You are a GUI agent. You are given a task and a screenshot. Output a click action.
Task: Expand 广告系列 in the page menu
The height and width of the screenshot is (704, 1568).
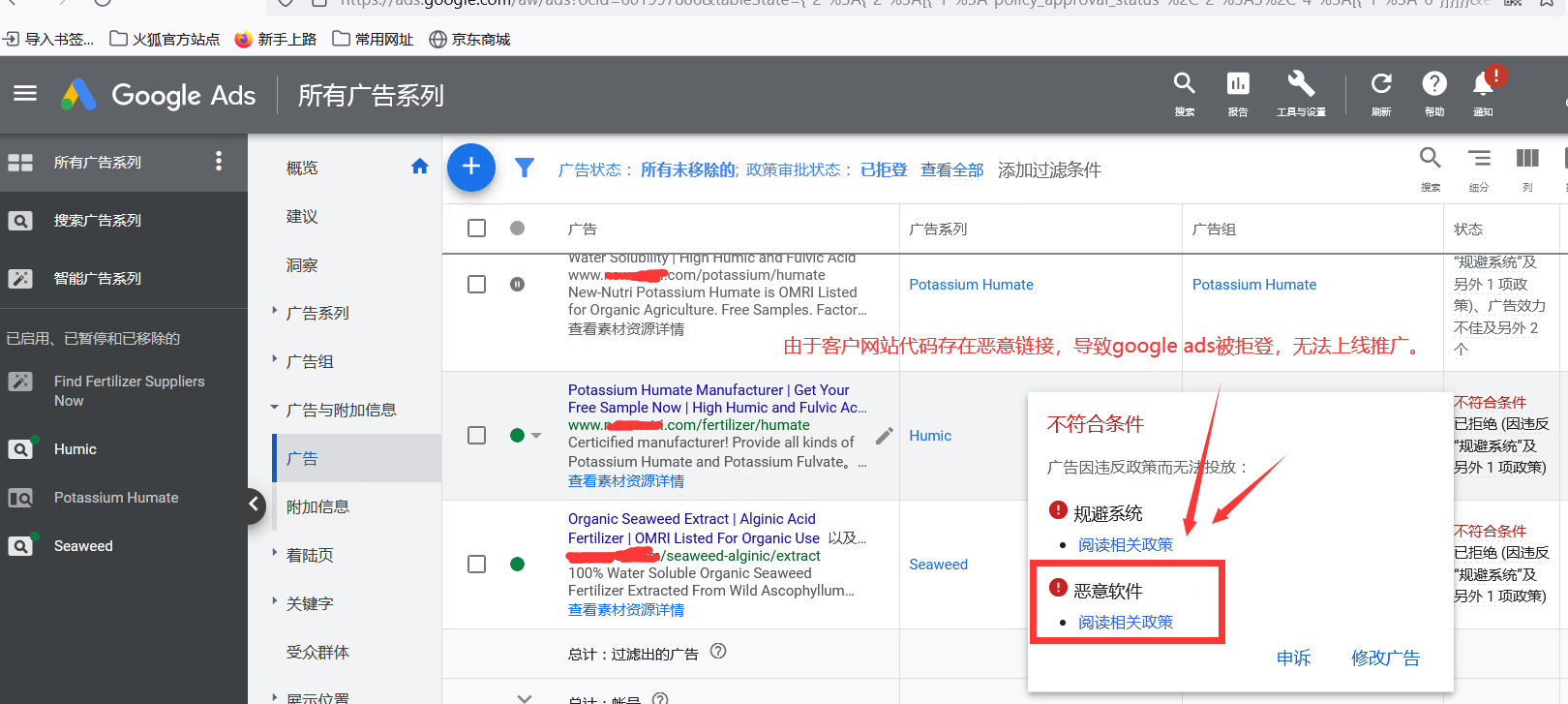coord(275,311)
